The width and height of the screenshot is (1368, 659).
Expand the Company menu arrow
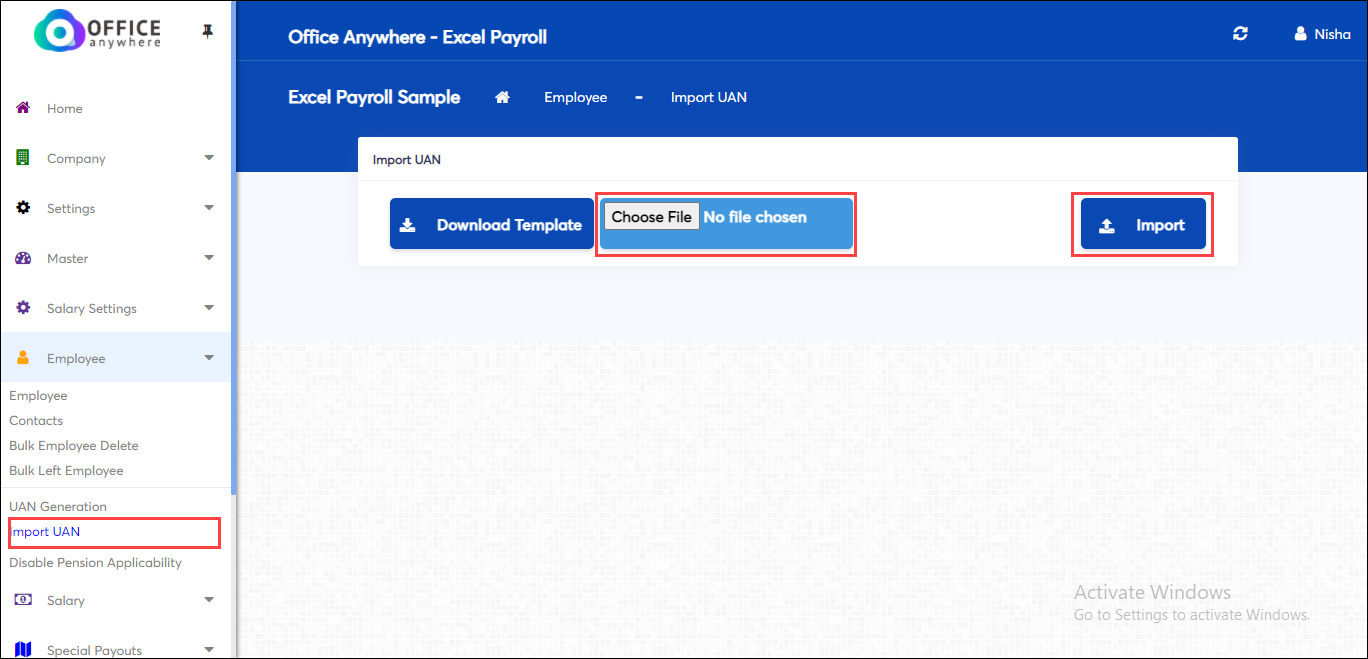[x=209, y=158]
